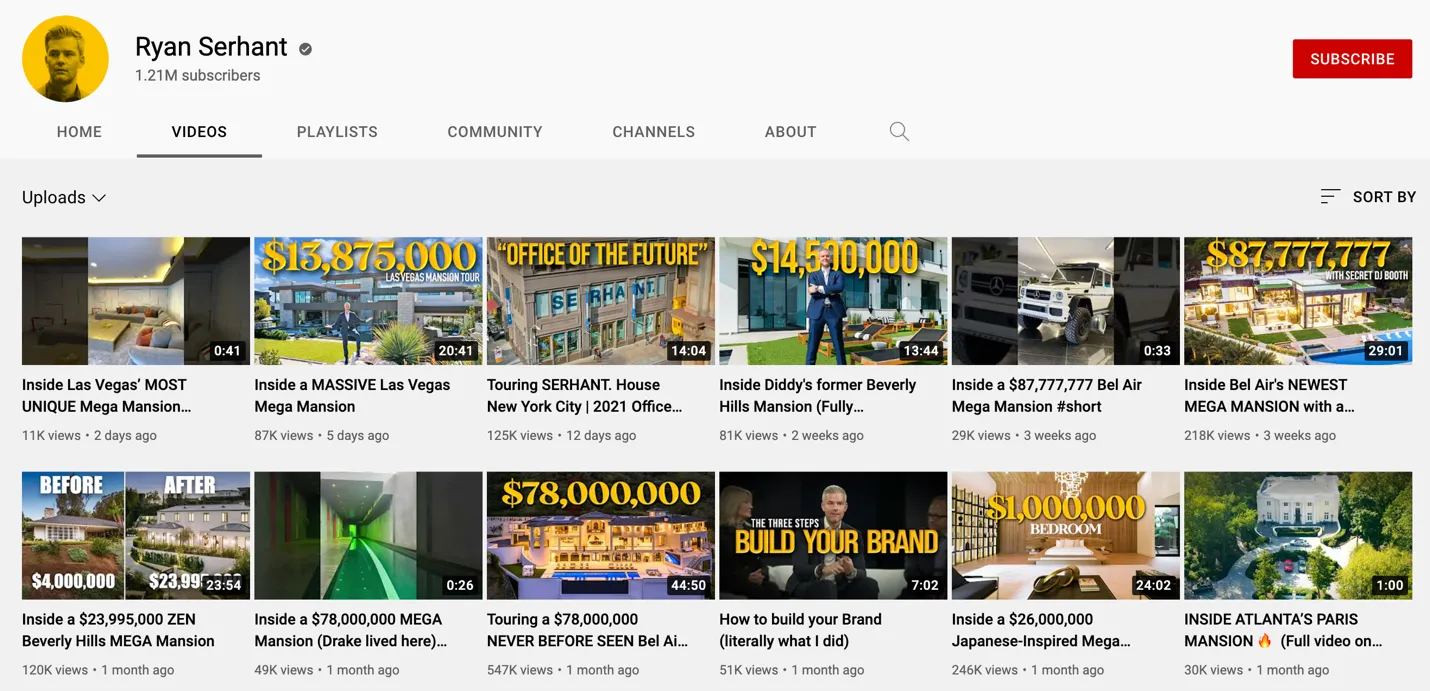Screen dimensions: 1430x691
Task: Click the verified checkmark badge
Action: pos(306,49)
